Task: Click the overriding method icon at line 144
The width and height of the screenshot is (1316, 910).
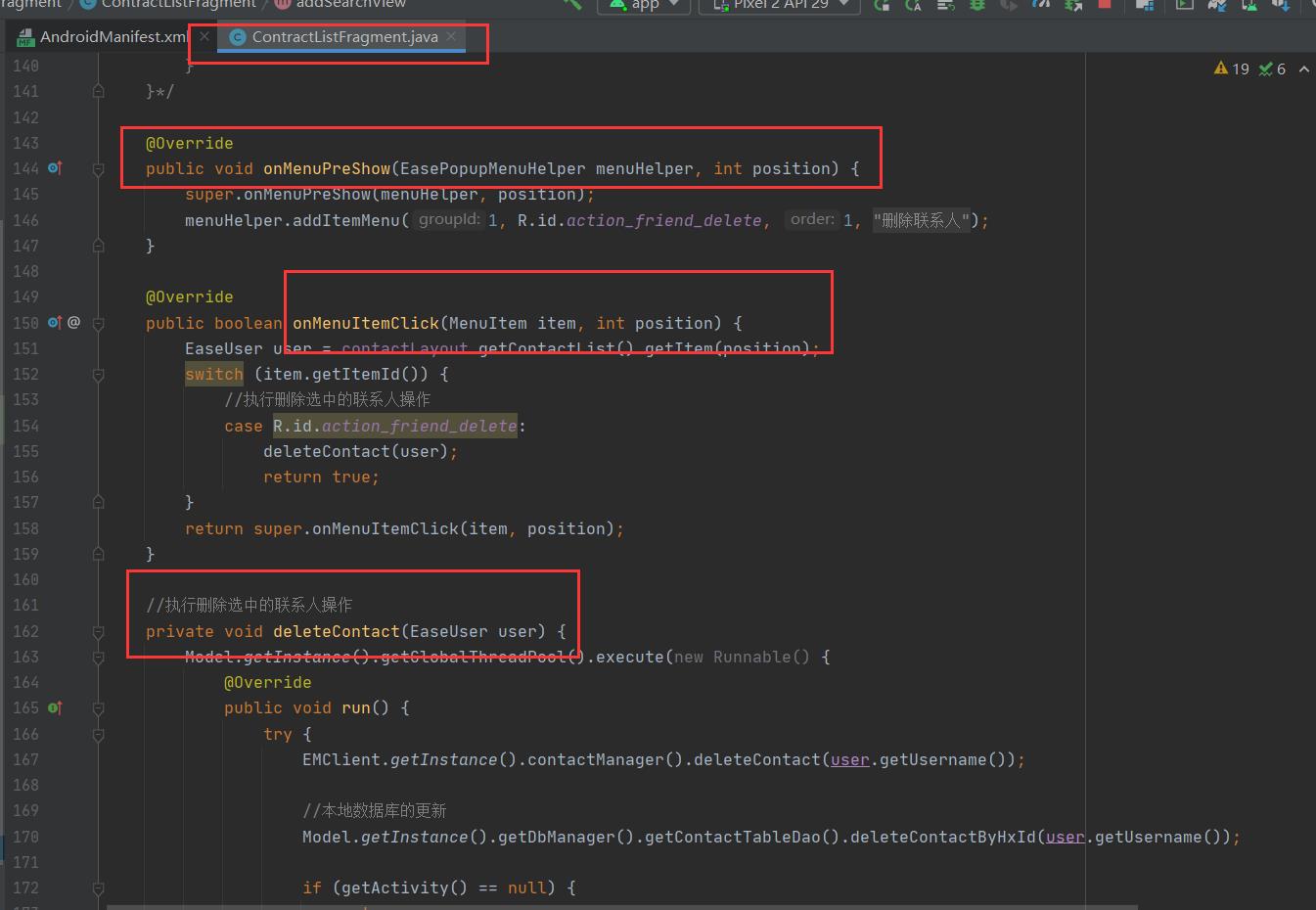Action: (55, 168)
